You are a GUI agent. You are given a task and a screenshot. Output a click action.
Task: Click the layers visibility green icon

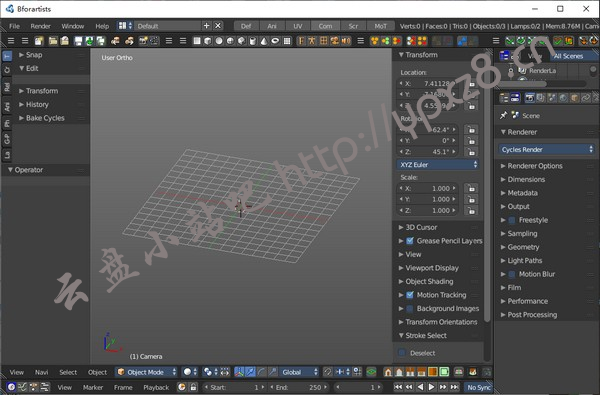[x=371, y=372]
